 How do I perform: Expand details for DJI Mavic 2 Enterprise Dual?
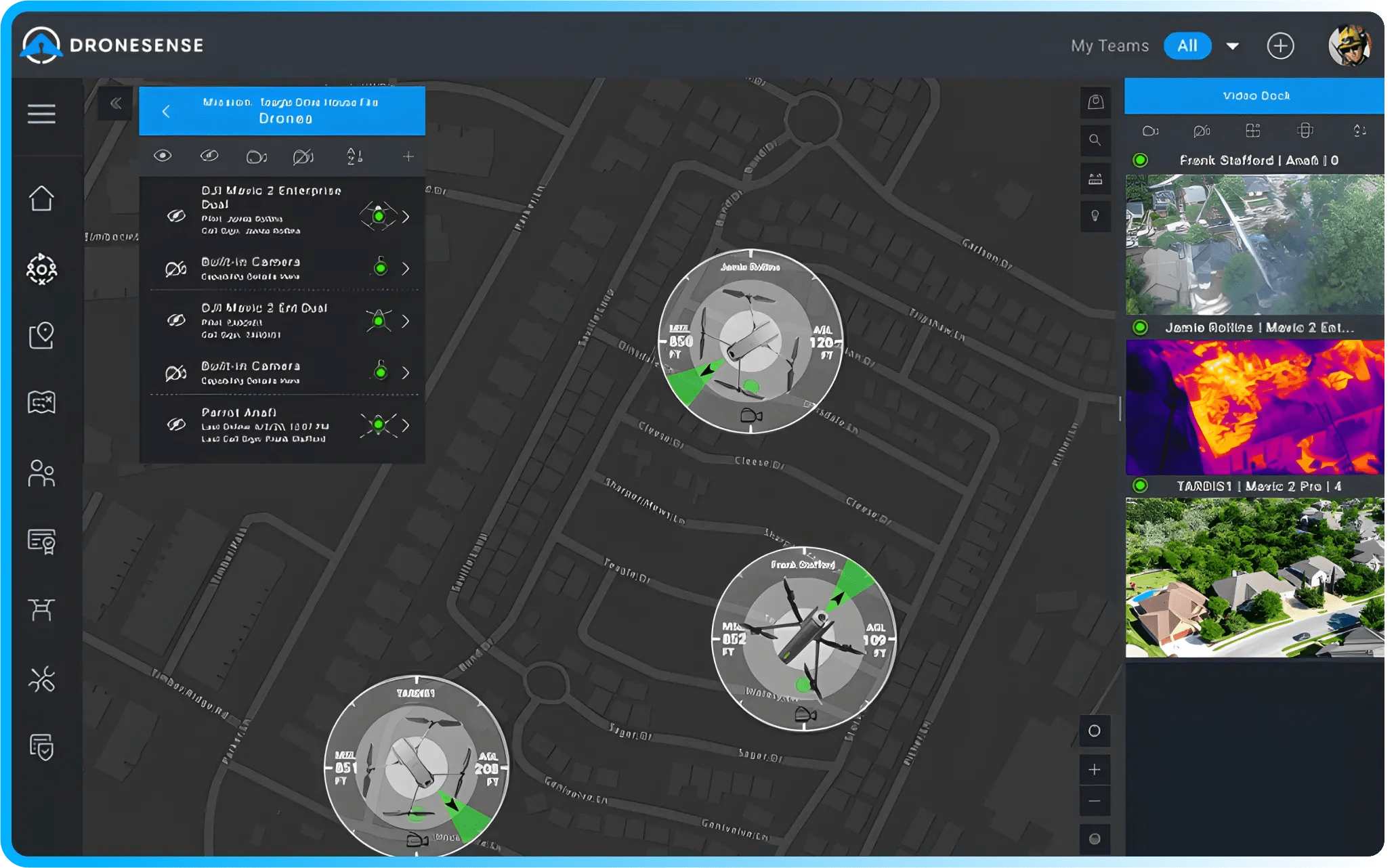(x=406, y=216)
